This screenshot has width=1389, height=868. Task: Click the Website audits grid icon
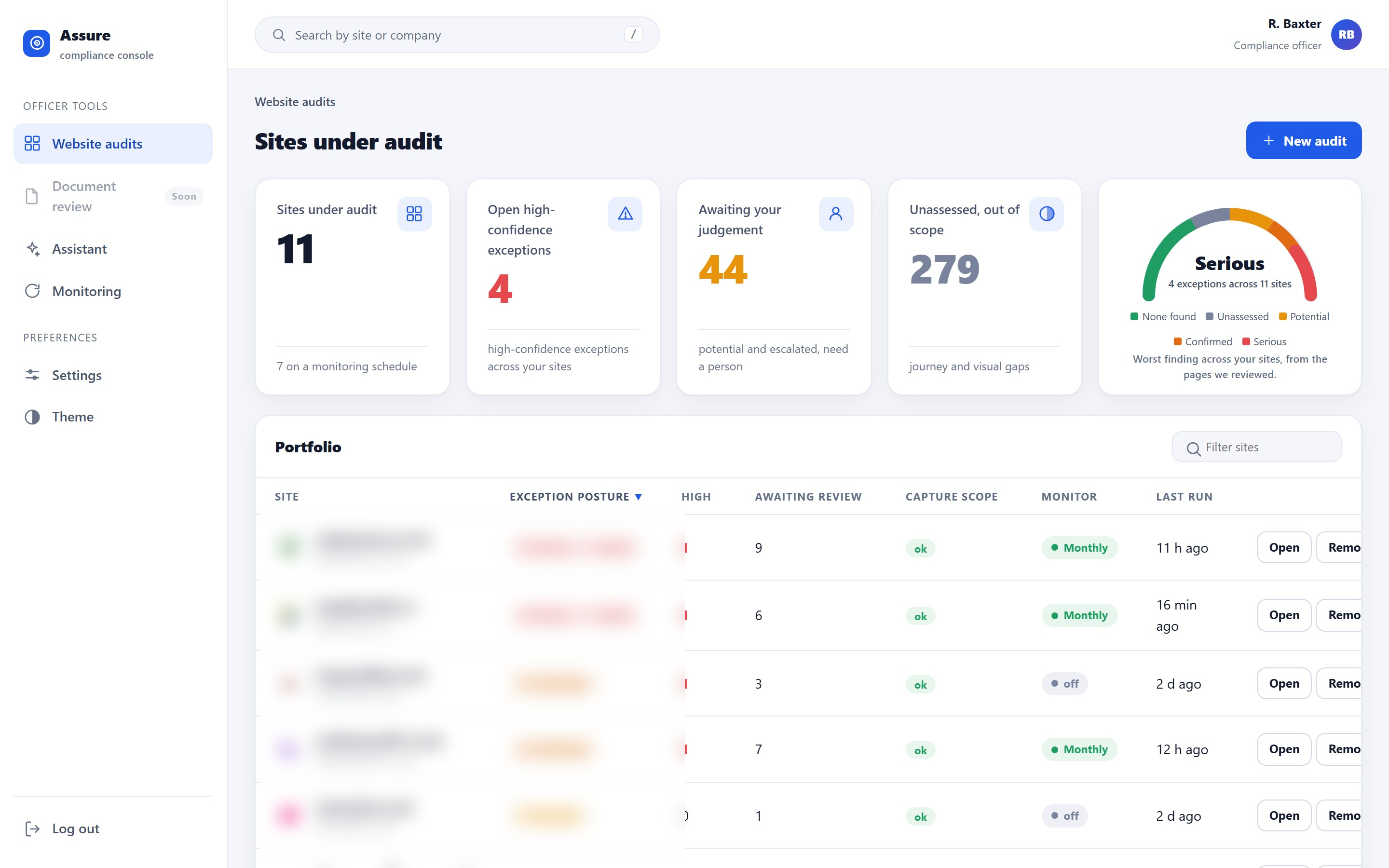coord(32,144)
